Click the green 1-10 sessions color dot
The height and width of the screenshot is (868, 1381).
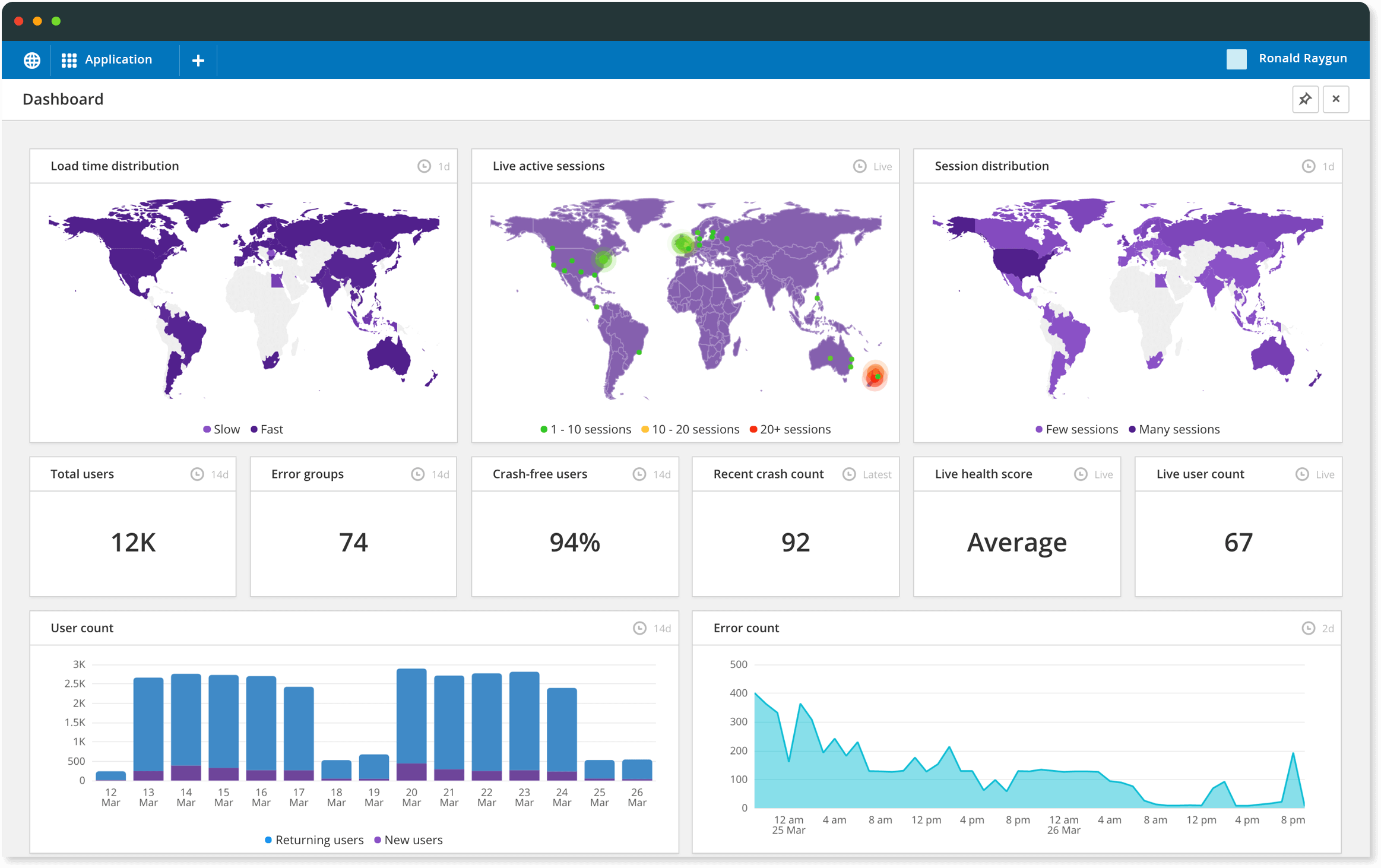[543, 429]
